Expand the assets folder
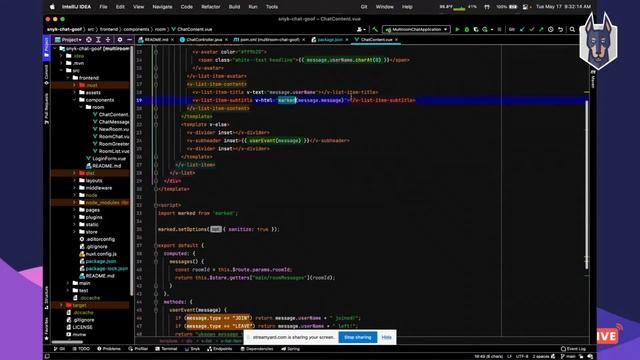The height and width of the screenshot is (360, 640). [x=75, y=93]
